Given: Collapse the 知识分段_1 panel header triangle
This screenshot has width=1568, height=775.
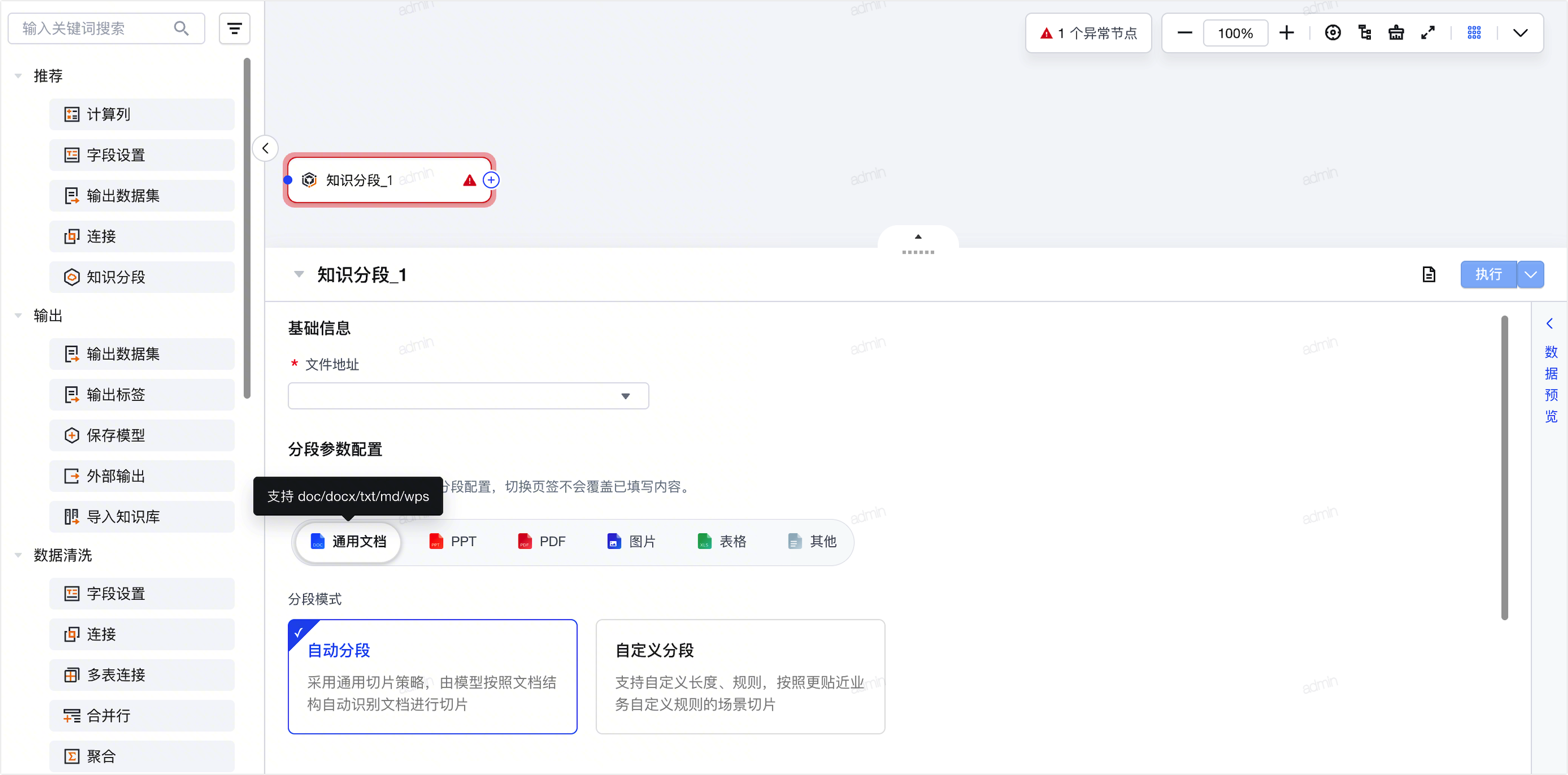Looking at the screenshot, I should [299, 274].
